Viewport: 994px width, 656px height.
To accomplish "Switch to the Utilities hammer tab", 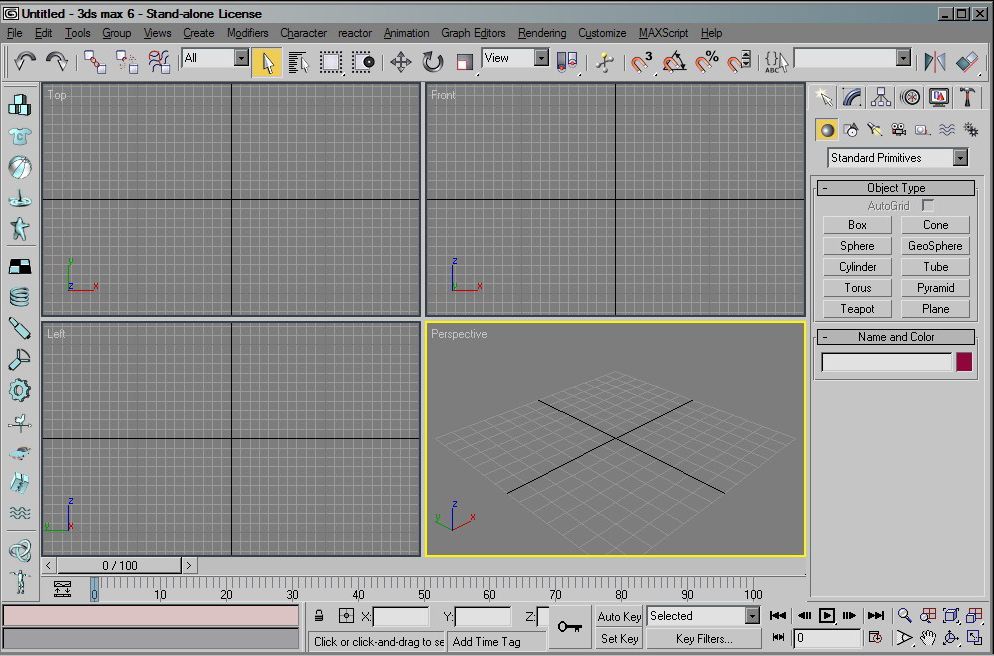I will click(x=967, y=97).
